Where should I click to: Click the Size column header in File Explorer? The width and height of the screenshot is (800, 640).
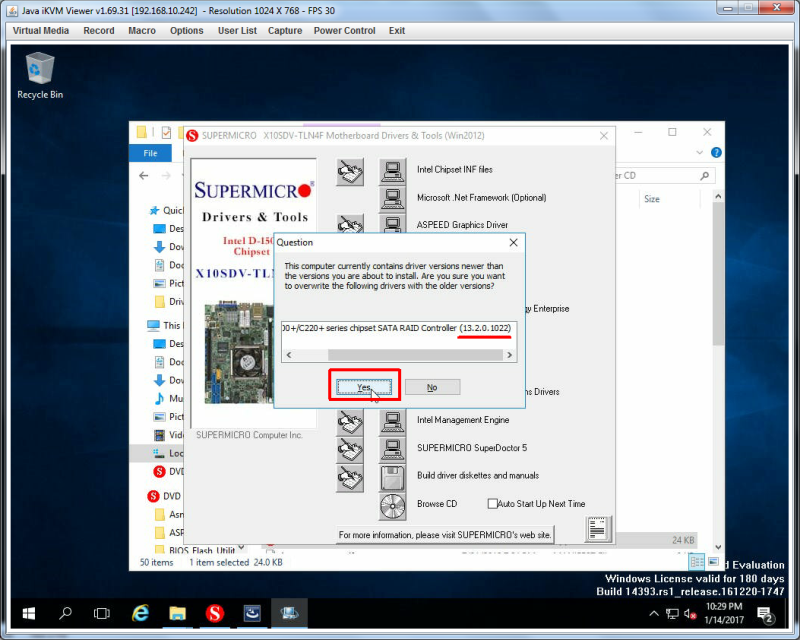[x=652, y=199]
